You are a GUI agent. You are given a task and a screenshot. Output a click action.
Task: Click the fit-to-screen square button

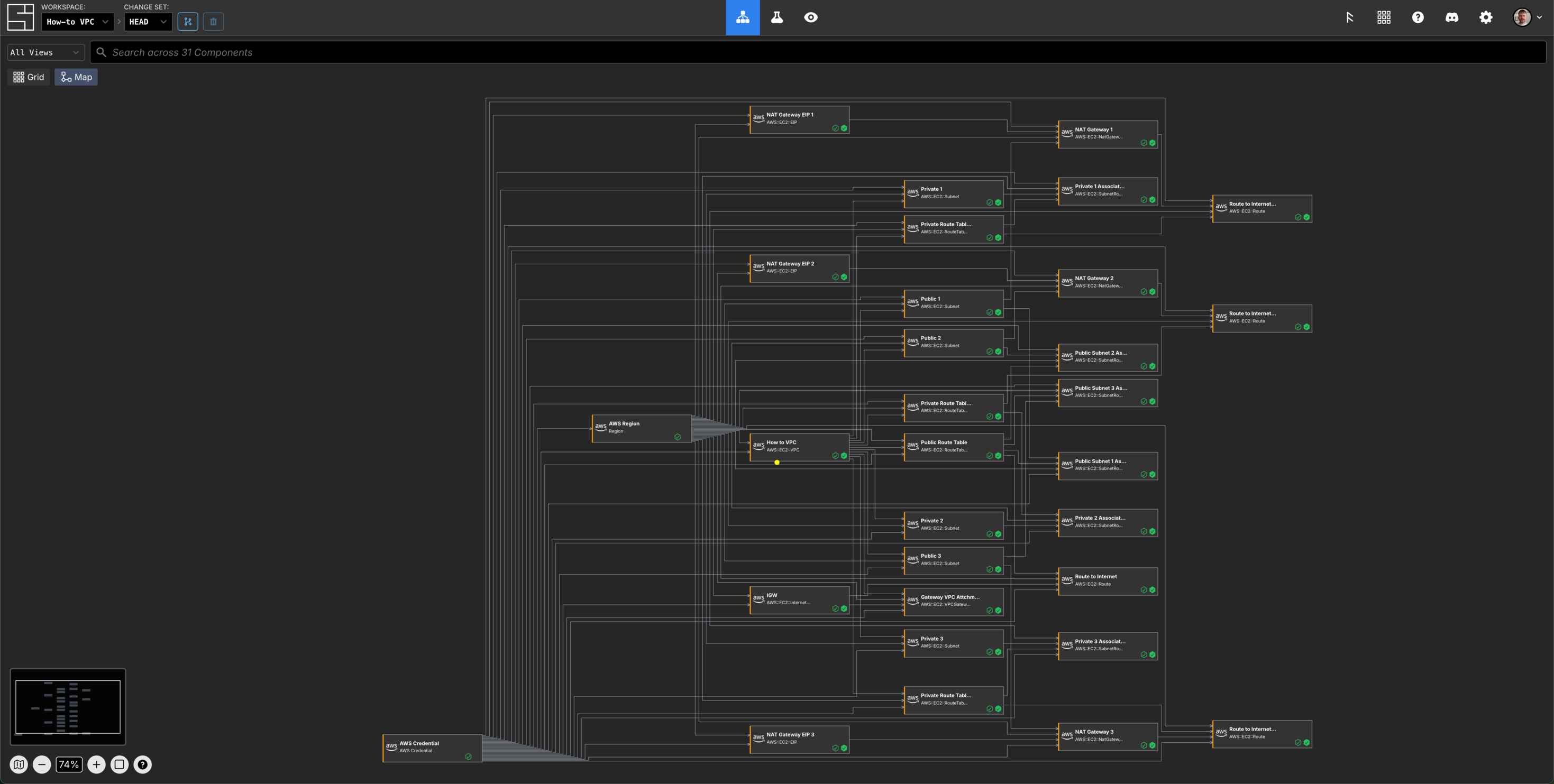(120, 764)
